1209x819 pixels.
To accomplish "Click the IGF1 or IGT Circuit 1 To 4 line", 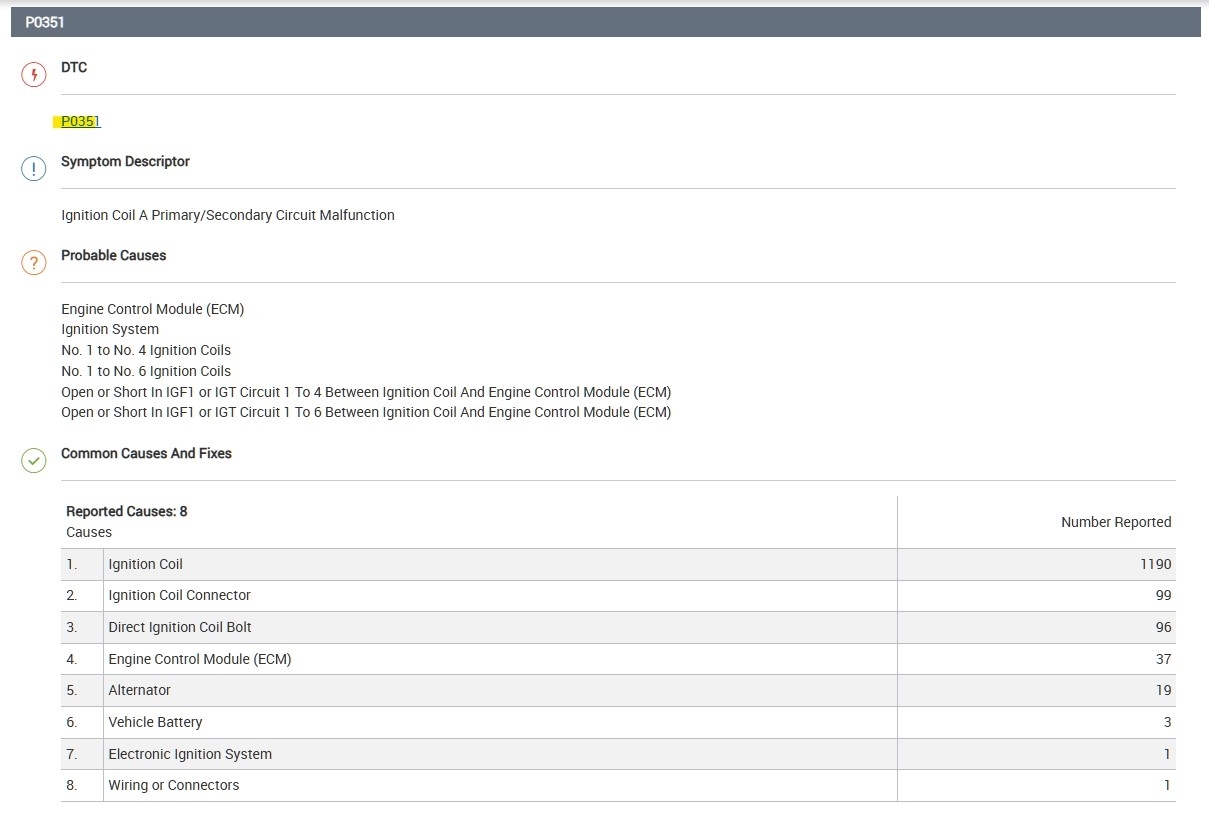I will (x=366, y=392).
